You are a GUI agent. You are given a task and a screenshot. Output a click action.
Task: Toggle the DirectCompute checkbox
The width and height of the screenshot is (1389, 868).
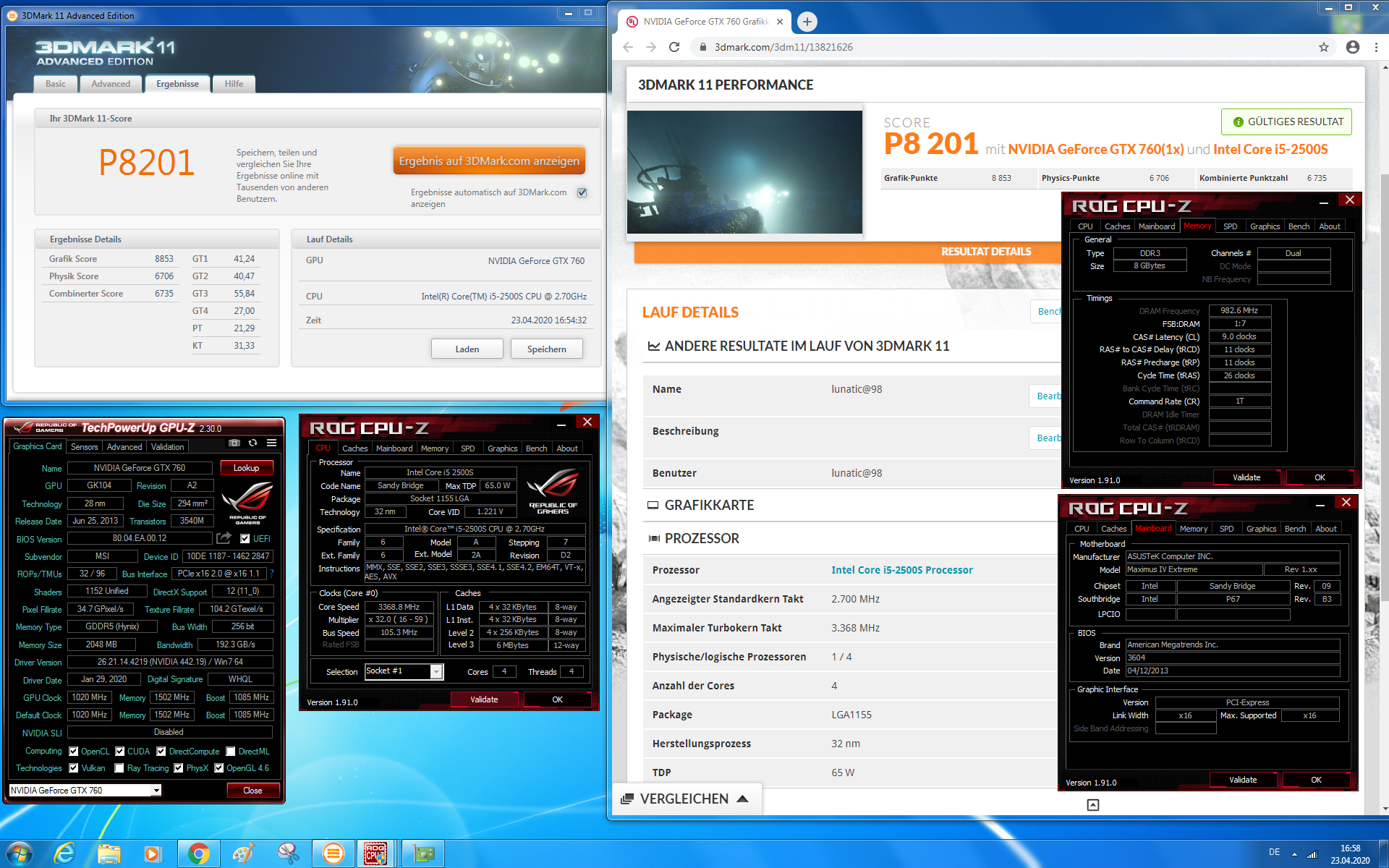click(x=161, y=751)
